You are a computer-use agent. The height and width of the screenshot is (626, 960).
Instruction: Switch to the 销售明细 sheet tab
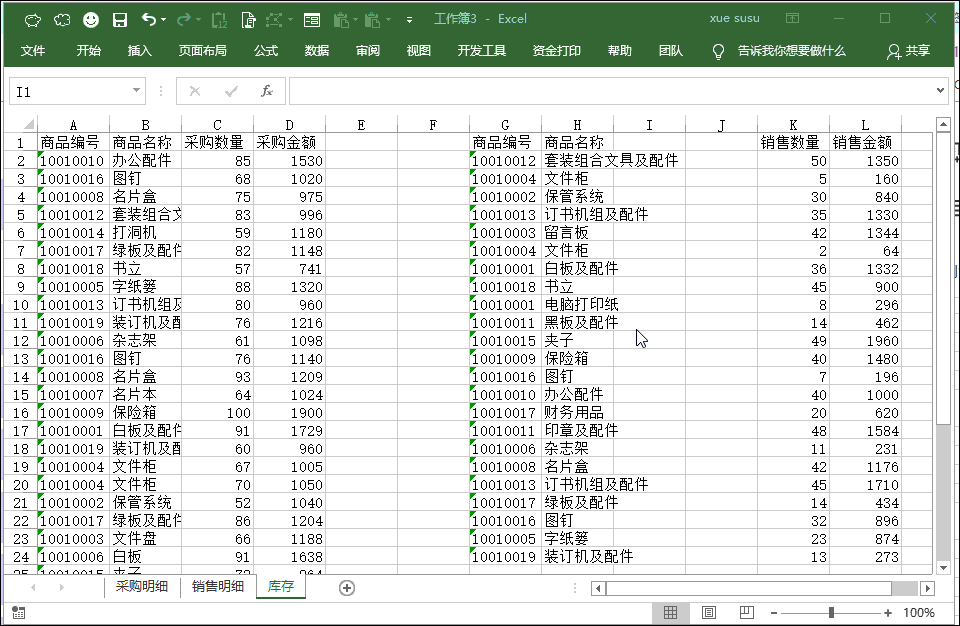point(217,586)
